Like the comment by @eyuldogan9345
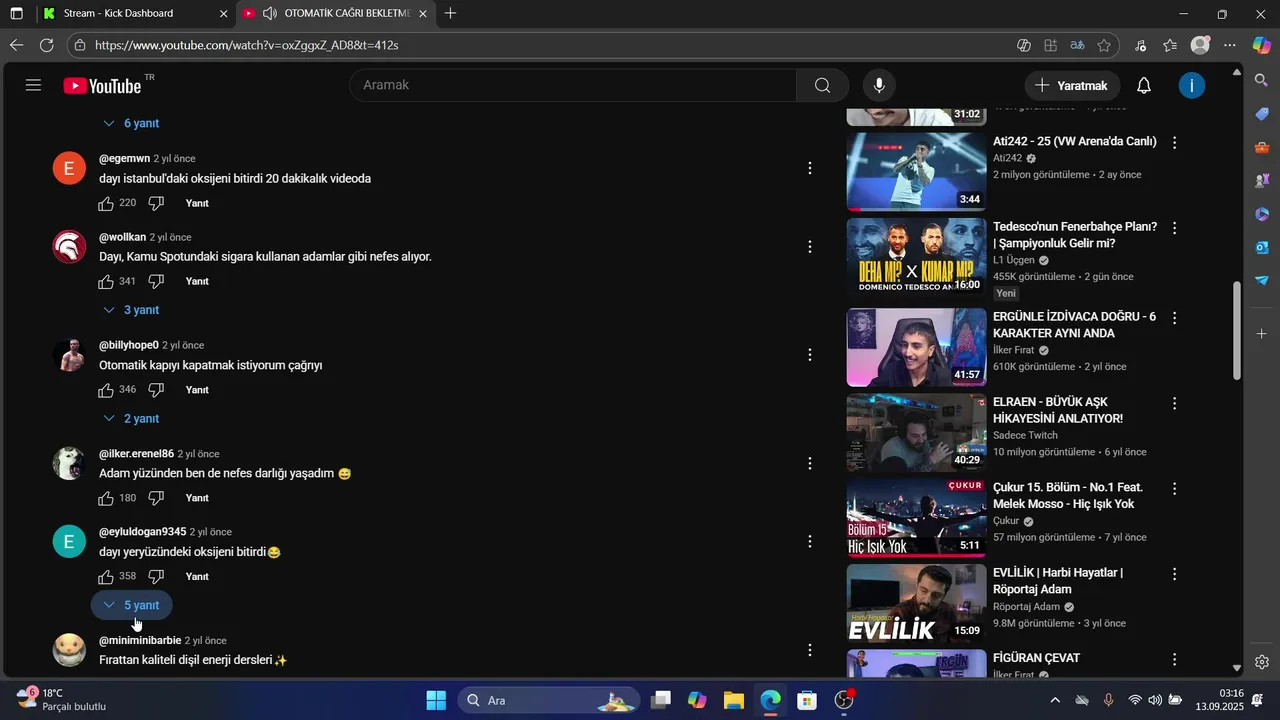The height and width of the screenshot is (720, 1280). pyautogui.click(x=106, y=576)
